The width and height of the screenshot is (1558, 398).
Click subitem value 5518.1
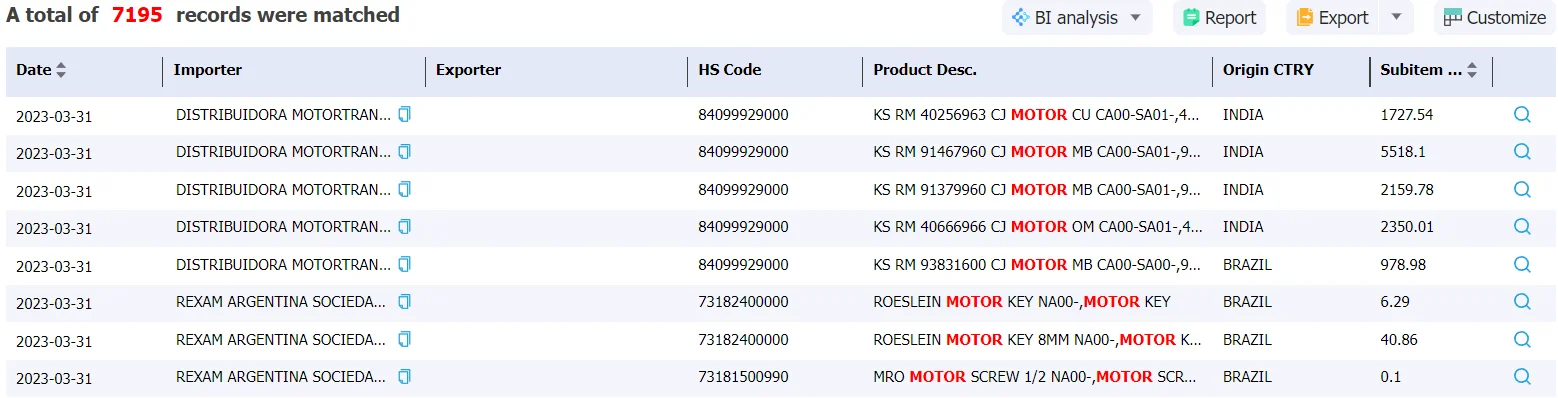(1403, 152)
